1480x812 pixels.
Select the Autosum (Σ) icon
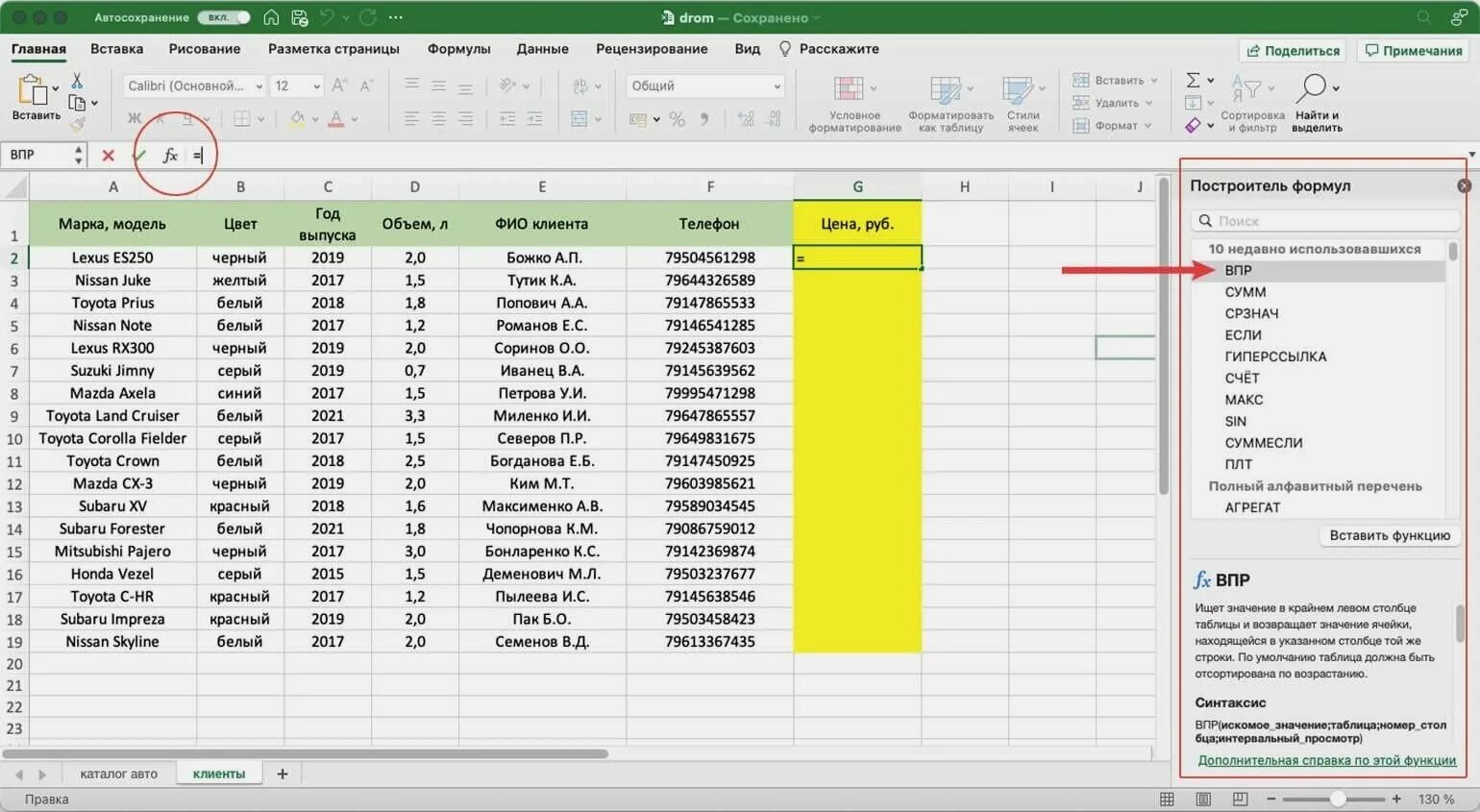1195,80
